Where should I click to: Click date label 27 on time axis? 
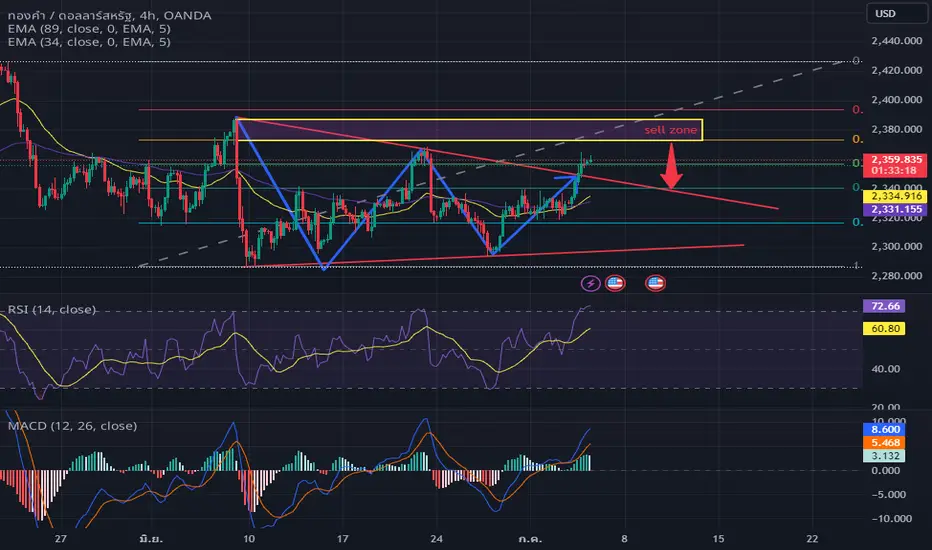pos(60,539)
